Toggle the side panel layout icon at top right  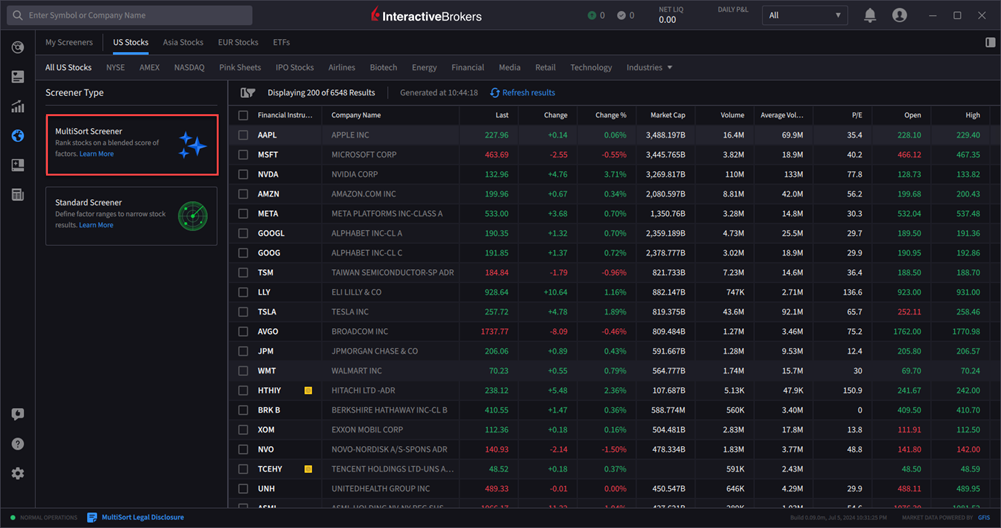click(x=990, y=42)
